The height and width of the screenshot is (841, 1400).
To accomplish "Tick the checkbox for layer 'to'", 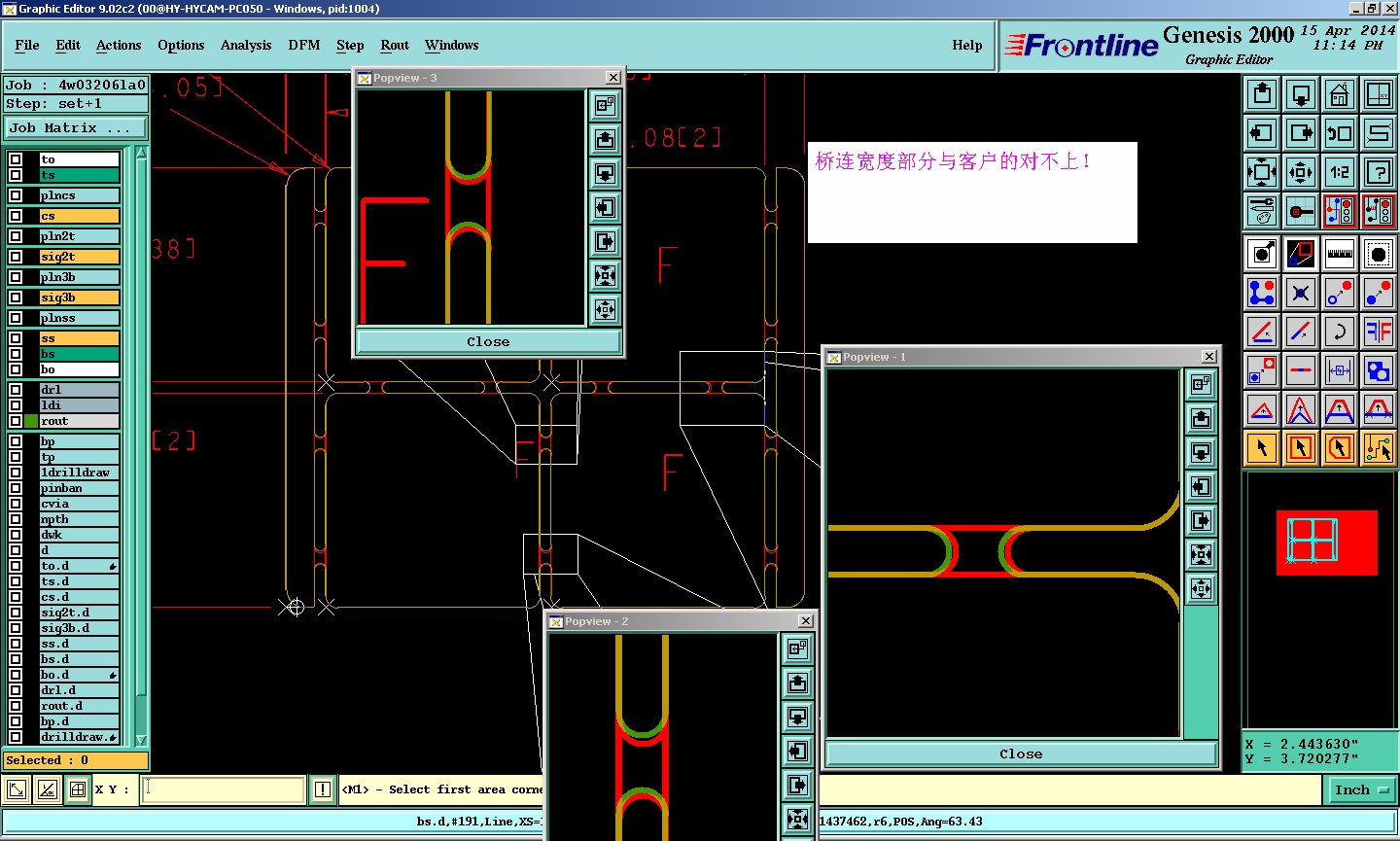I will (x=16, y=159).
